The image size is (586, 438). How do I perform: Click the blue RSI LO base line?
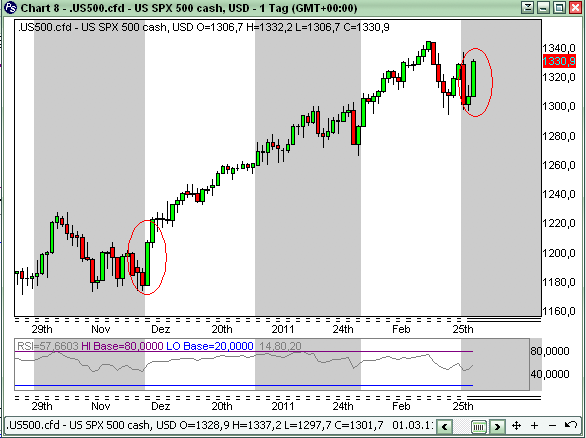click(244, 385)
